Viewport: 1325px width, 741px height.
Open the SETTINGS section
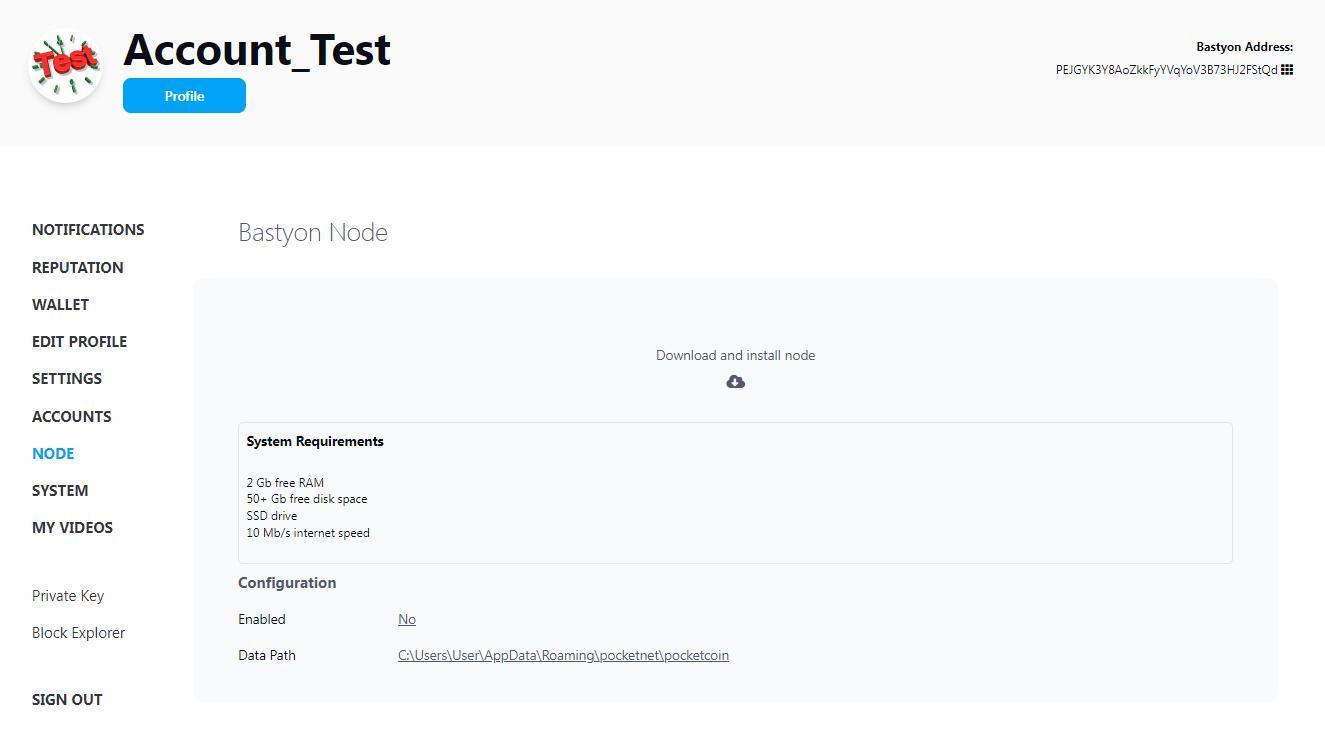(x=66, y=378)
